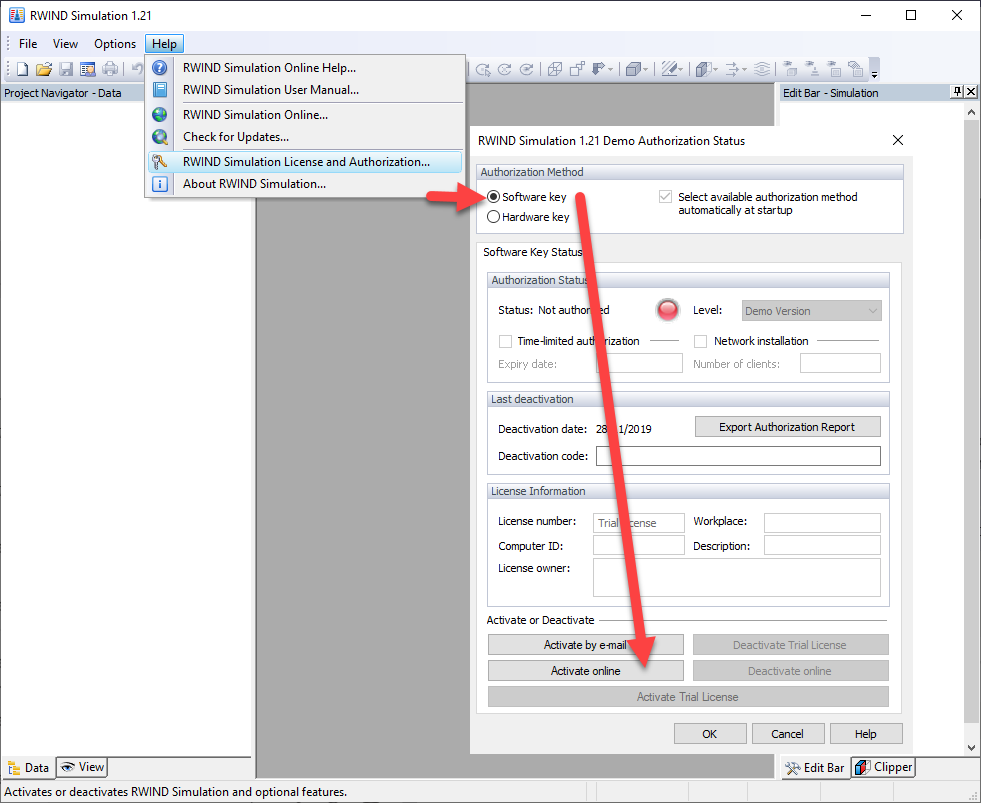Click OK in the authorization dialog

tap(709, 734)
